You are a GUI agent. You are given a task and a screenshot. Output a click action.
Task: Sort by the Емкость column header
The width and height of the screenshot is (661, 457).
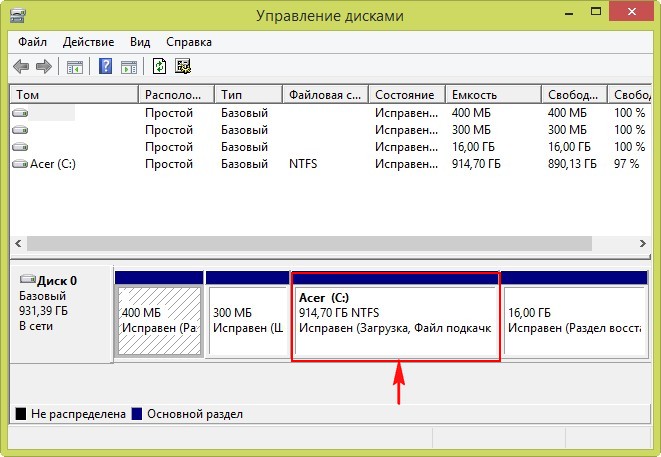tap(492, 95)
